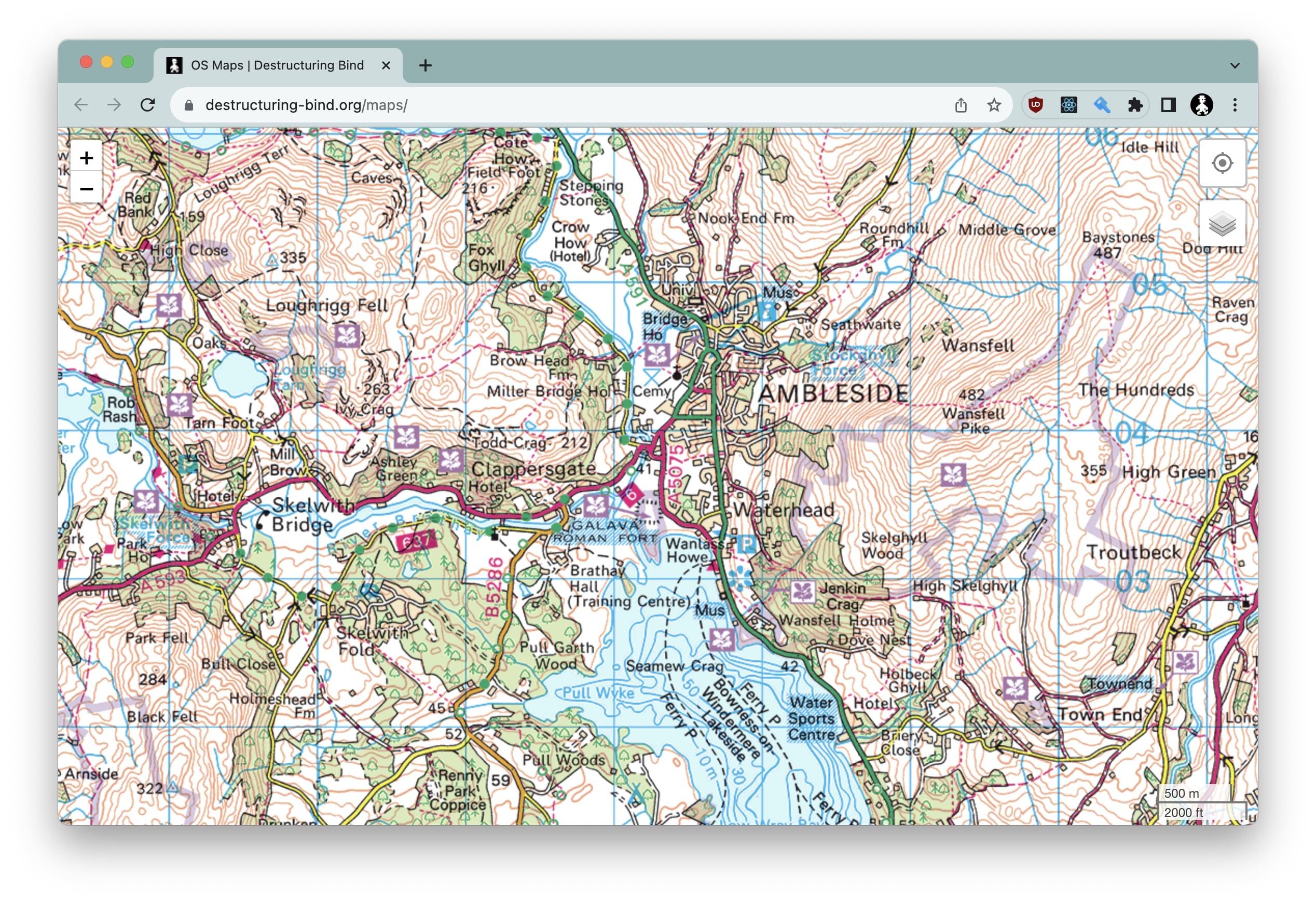Screen dimensions: 1316x902
Task: Bookmark this page using the star icon
Action: coord(993,105)
